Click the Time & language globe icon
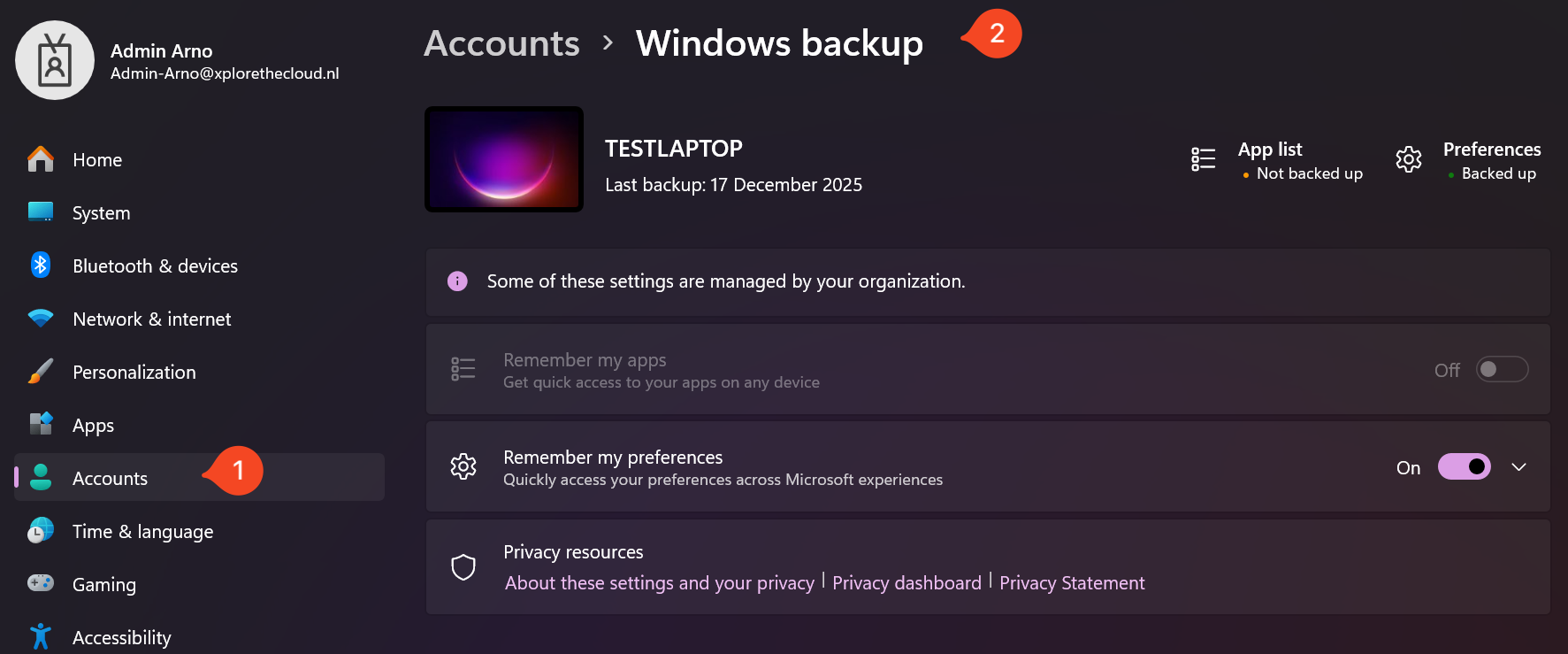Viewport: 1568px width, 654px height. coord(41,530)
